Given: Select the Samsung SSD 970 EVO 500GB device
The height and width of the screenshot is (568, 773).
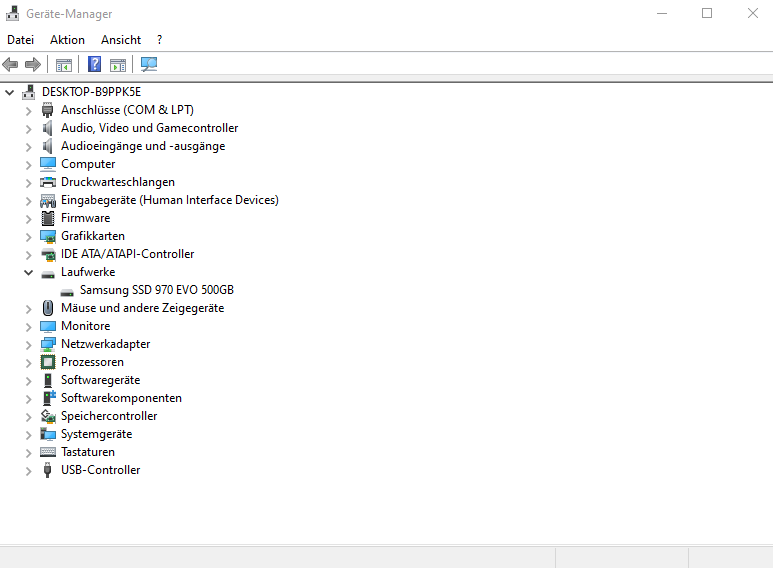Looking at the screenshot, I should [x=157, y=290].
